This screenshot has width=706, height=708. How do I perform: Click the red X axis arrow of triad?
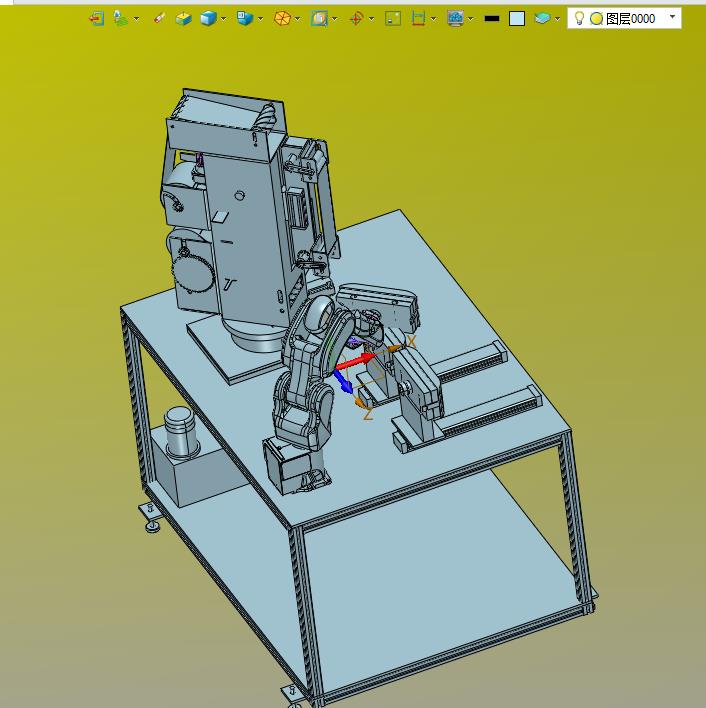[x=357, y=361]
